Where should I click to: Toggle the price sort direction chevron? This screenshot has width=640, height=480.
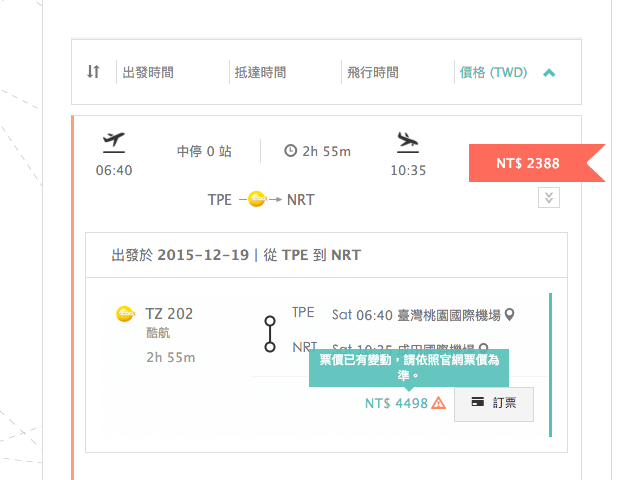(x=548, y=72)
